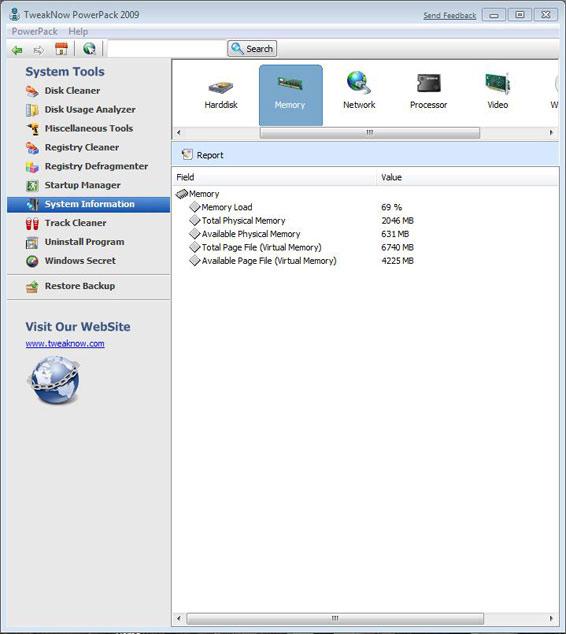Viewport: 566px width, 634px height.
Task: Click the globe refresh toolbar icon
Action: (x=89, y=49)
